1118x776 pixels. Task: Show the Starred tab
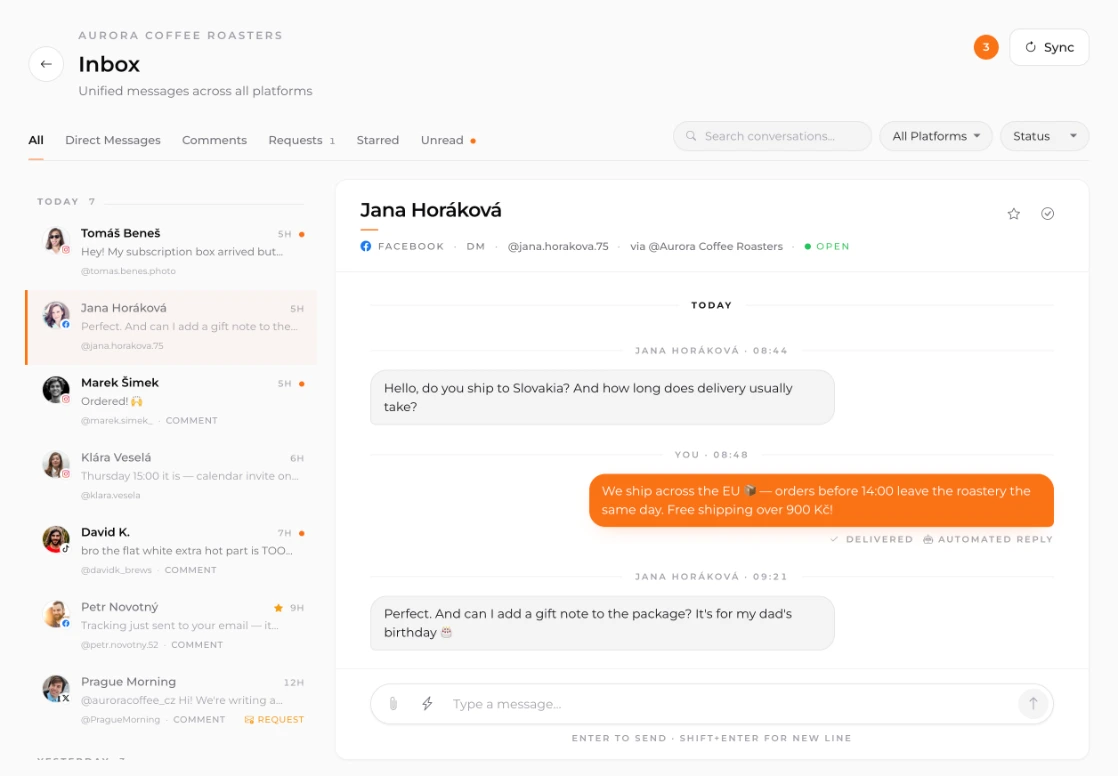click(377, 140)
